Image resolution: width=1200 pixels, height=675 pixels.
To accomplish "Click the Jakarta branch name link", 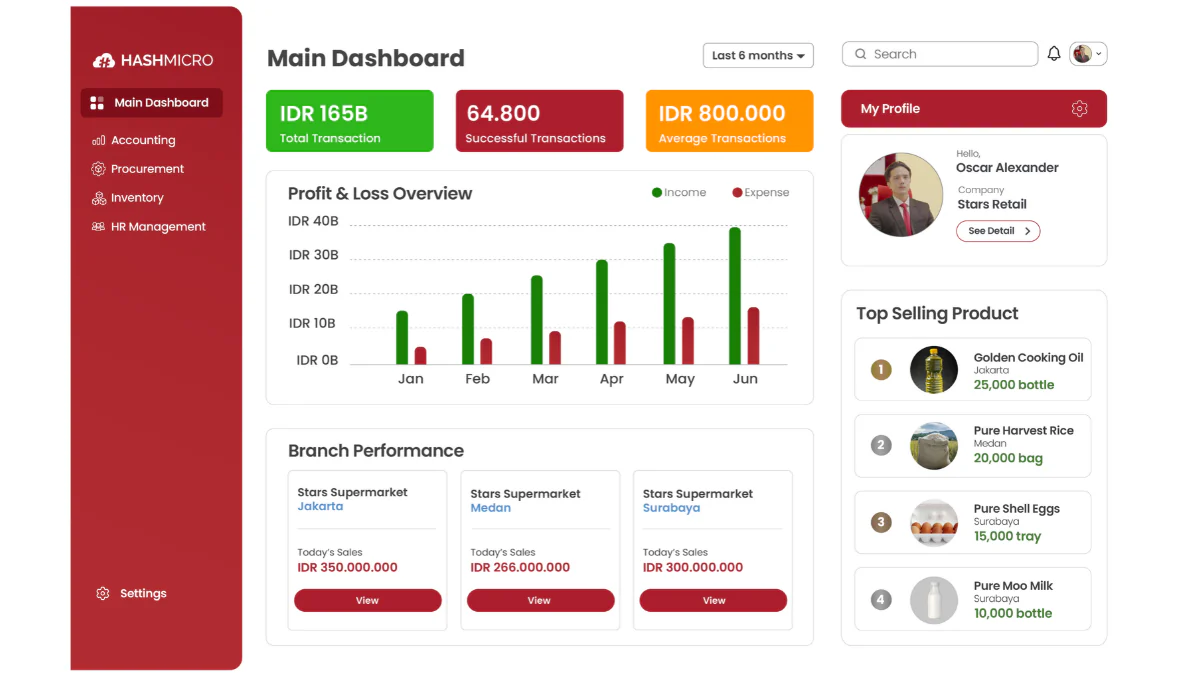I will point(320,507).
